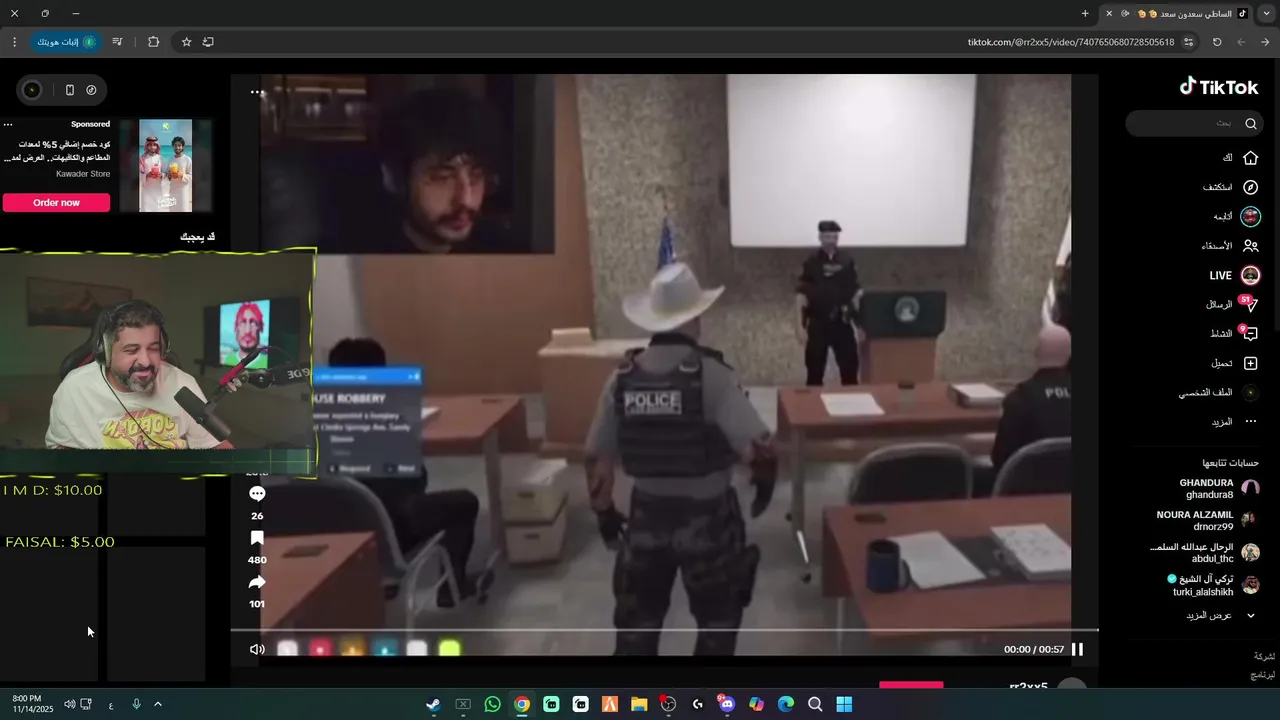This screenshot has width=1280, height=720.
Task: Click the Kawader Store ad thumbnail
Action: tap(165, 166)
